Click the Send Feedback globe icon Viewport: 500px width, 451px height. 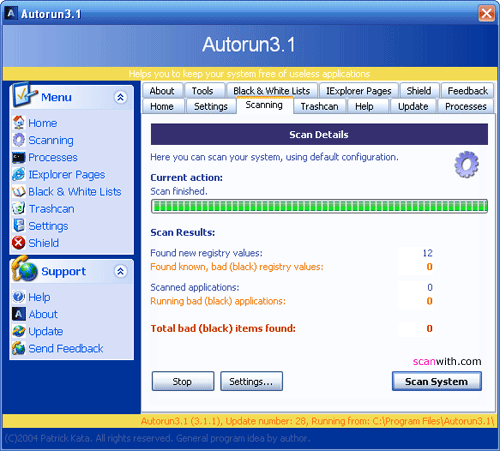(x=19, y=348)
